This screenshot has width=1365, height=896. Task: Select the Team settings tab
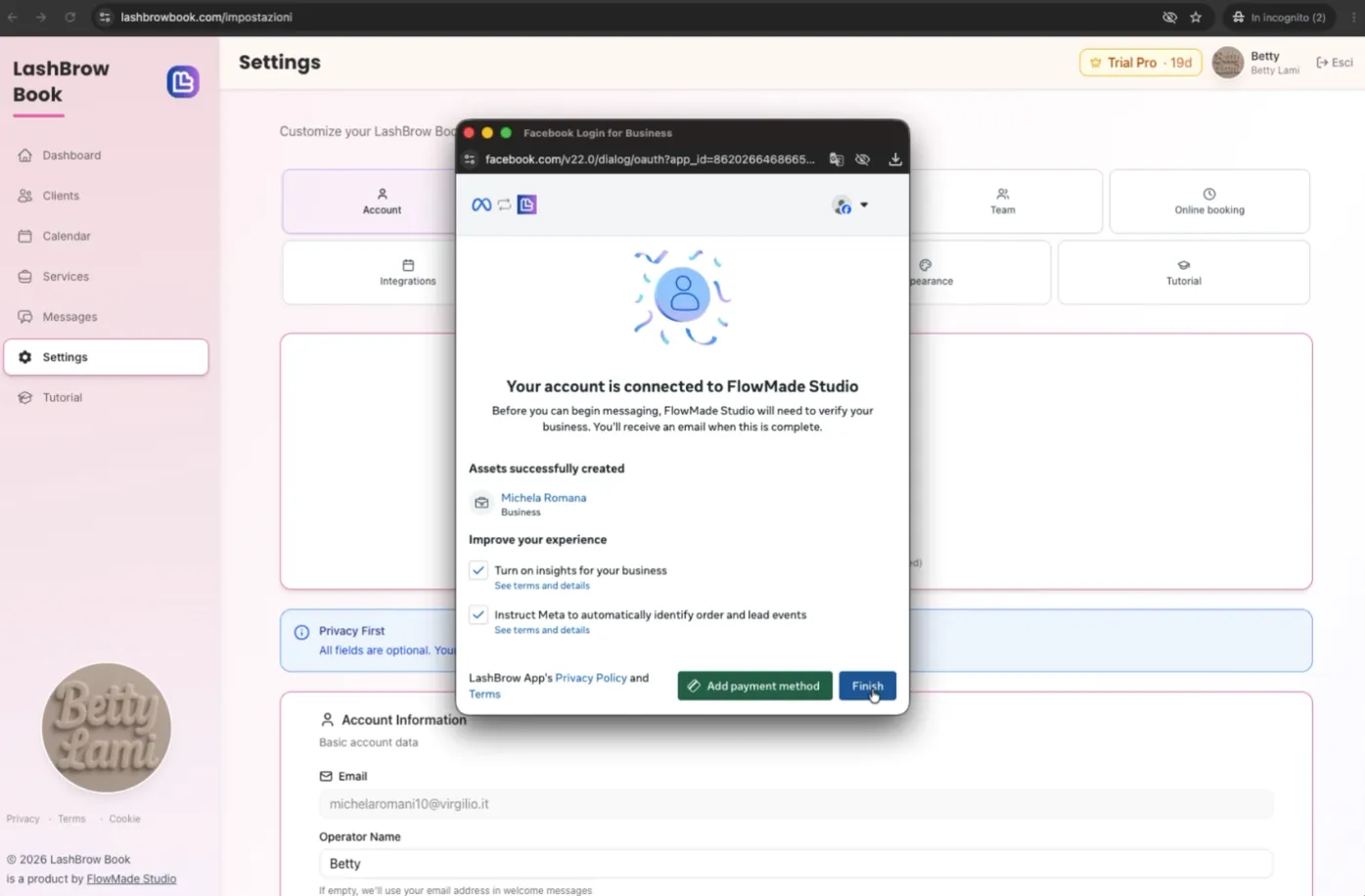(x=1002, y=202)
